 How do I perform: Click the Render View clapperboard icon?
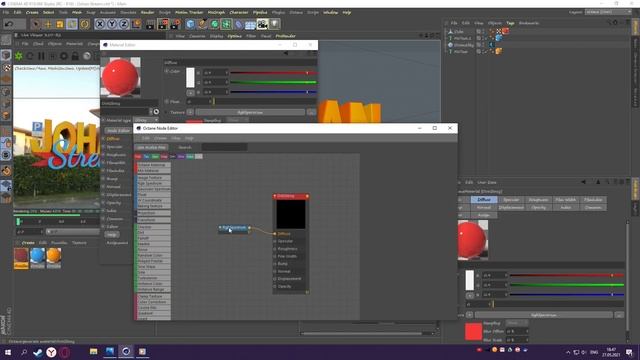pos(150,24)
